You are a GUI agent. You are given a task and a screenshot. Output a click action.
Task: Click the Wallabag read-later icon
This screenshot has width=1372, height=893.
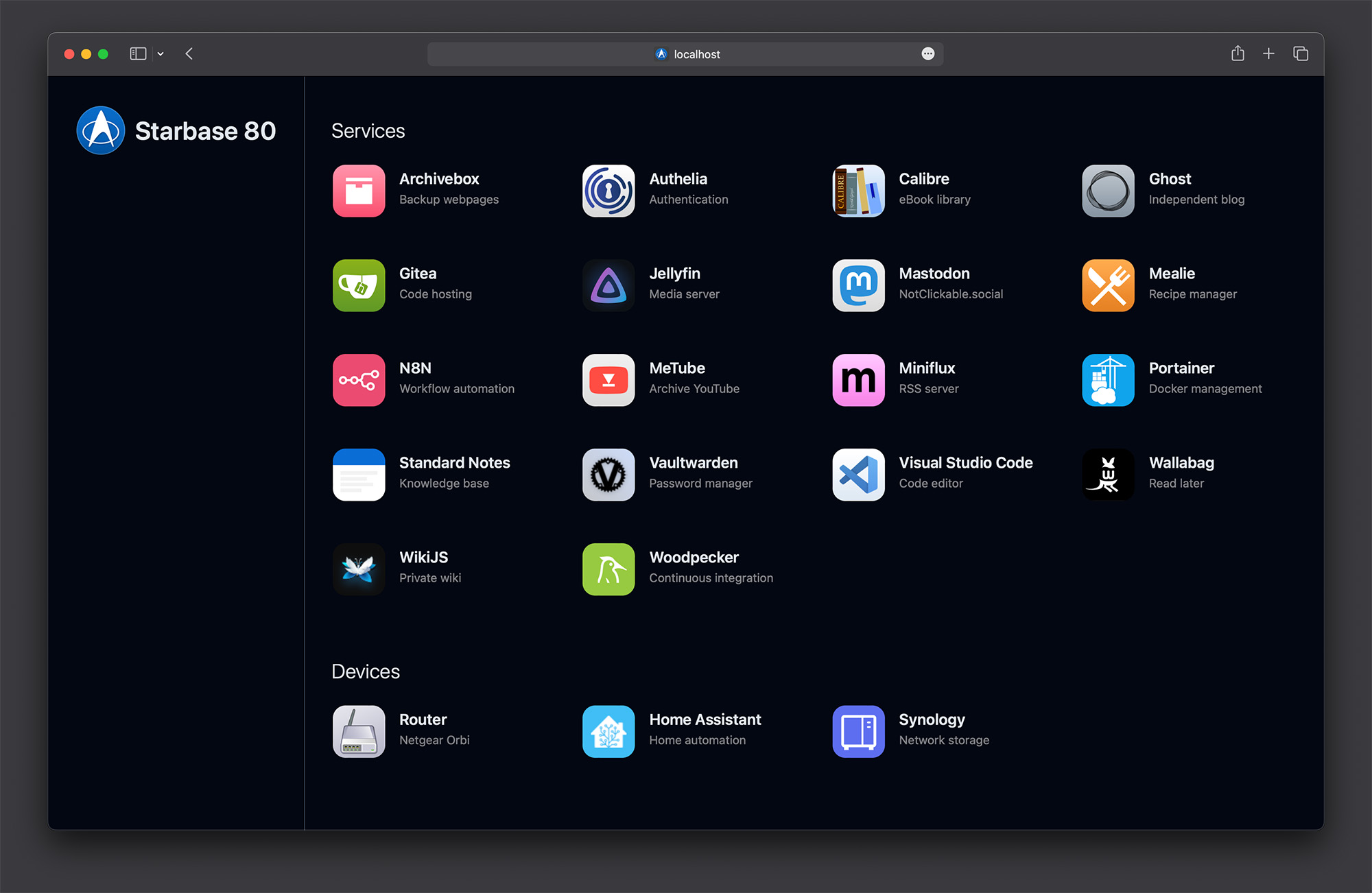(1108, 475)
